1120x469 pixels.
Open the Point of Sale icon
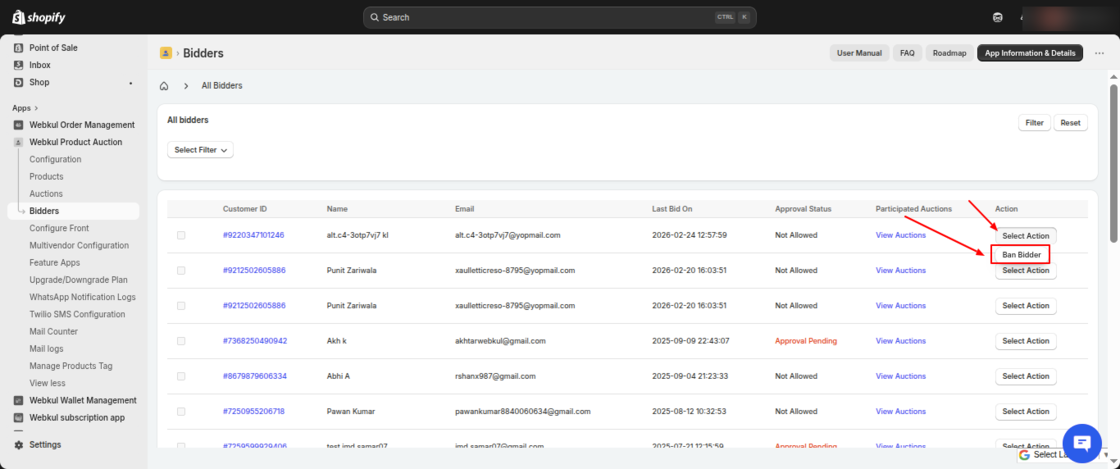(19, 48)
